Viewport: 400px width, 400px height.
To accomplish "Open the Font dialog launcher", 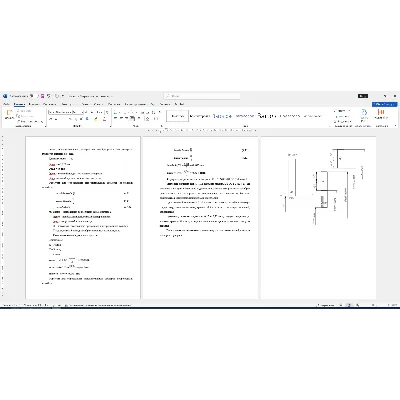I will (x=110, y=126).
